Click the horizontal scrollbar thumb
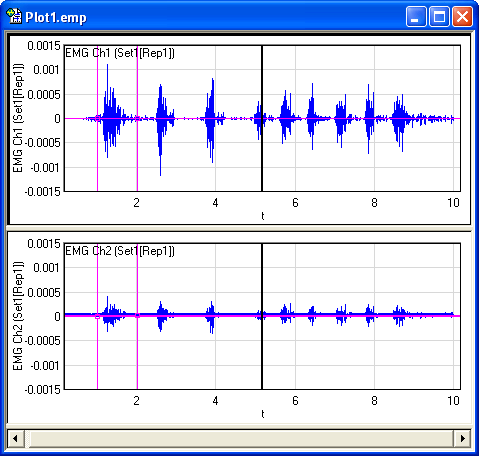 27,438
